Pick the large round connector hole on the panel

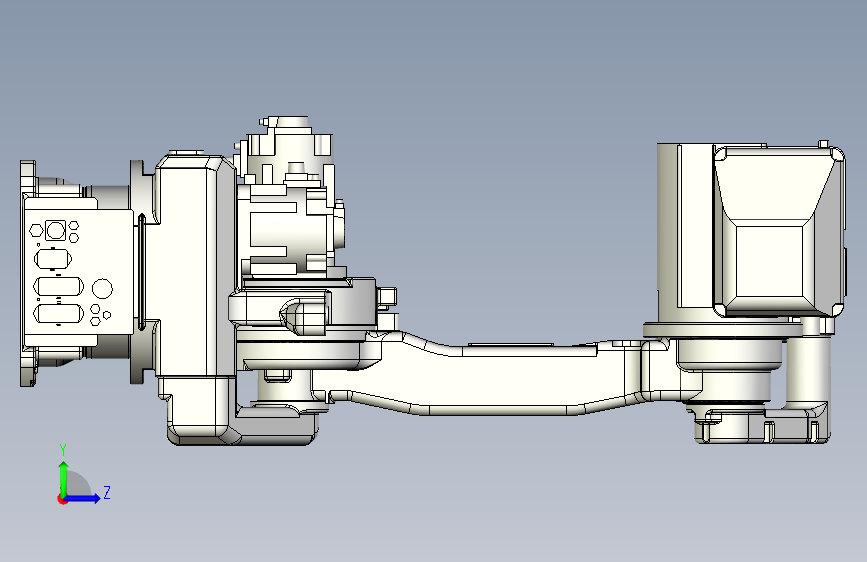102,288
